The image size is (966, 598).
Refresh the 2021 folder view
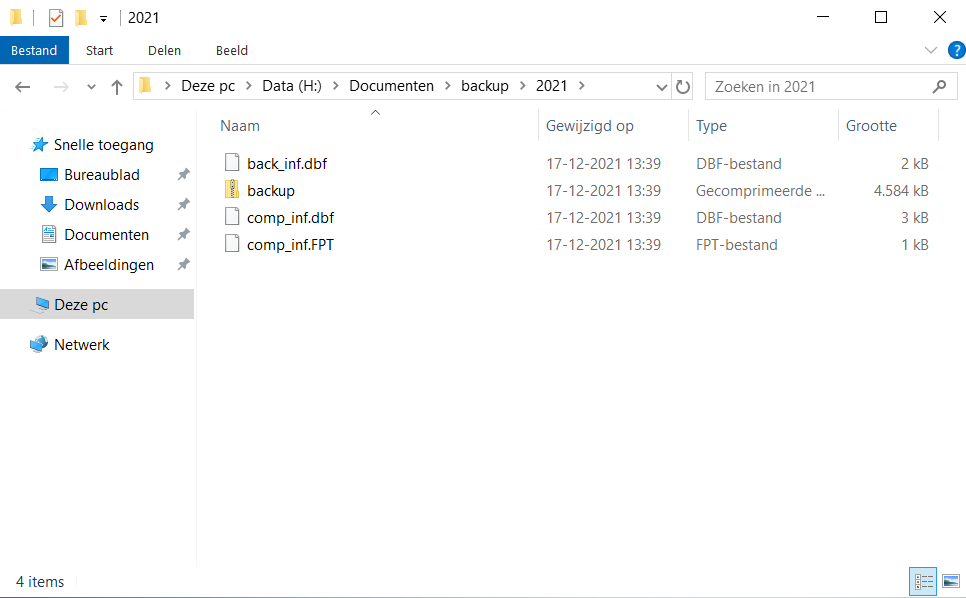coord(683,87)
